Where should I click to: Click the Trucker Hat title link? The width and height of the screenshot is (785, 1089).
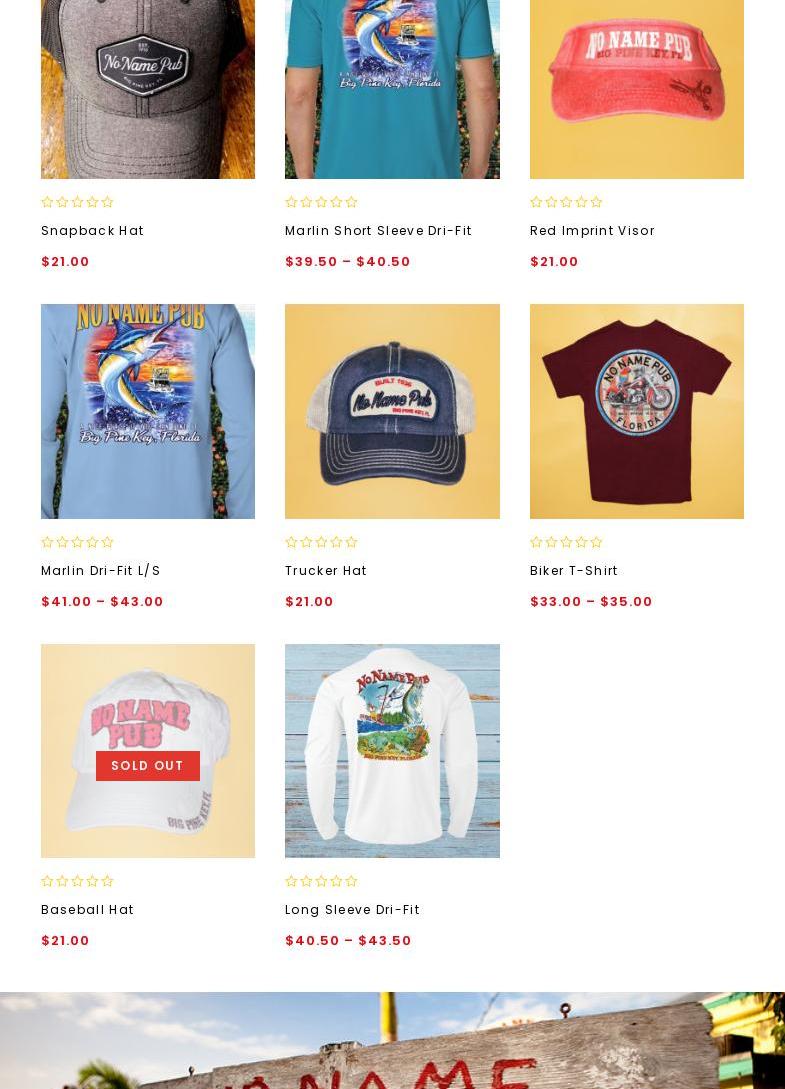tap(326, 570)
